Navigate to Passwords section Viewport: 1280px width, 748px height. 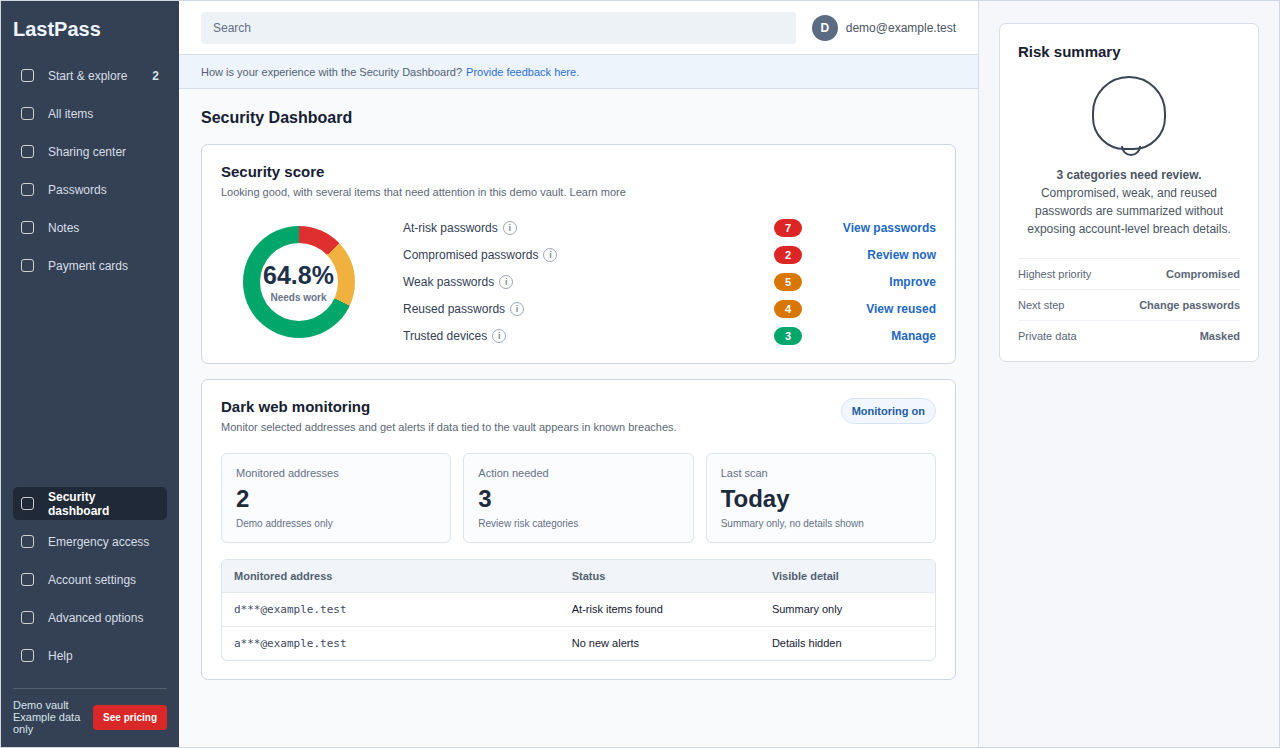(90, 190)
